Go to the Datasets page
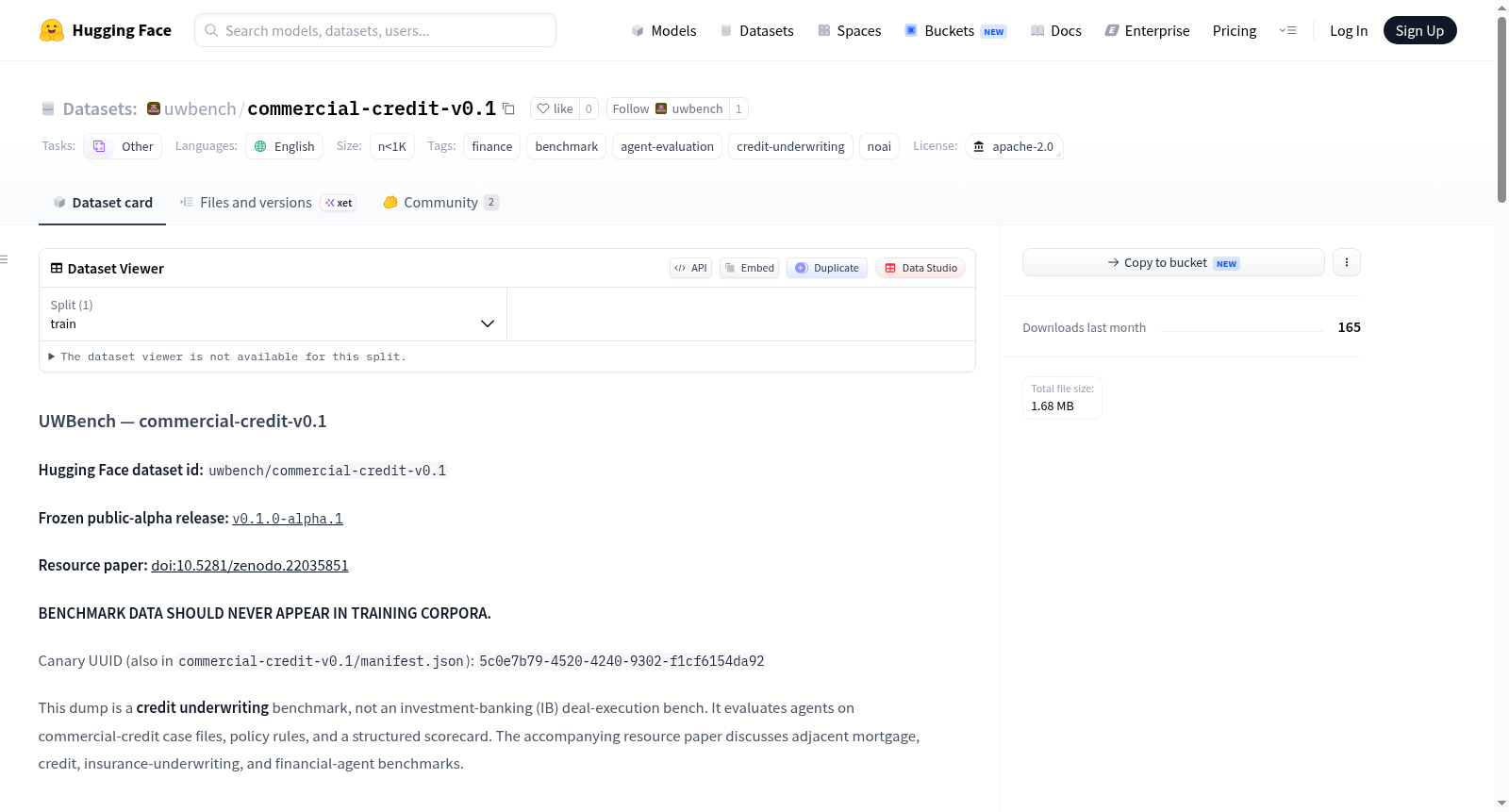Viewport: 1509px width, 812px height. tap(756, 30)
